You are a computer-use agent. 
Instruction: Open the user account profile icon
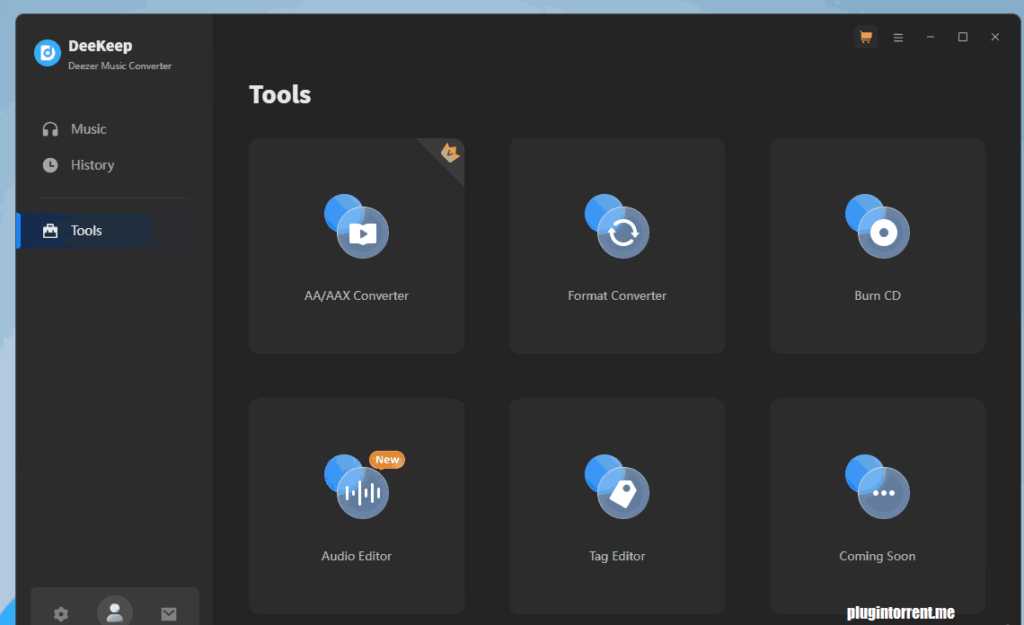115,611
